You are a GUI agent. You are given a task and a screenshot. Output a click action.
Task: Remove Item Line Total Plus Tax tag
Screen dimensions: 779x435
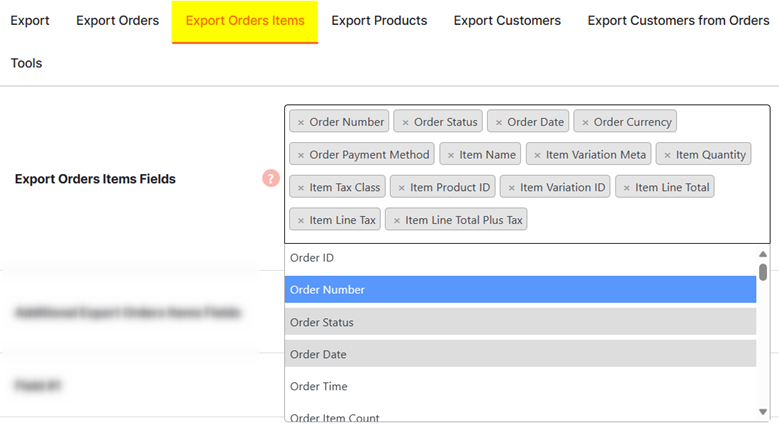tap(397, 220)
